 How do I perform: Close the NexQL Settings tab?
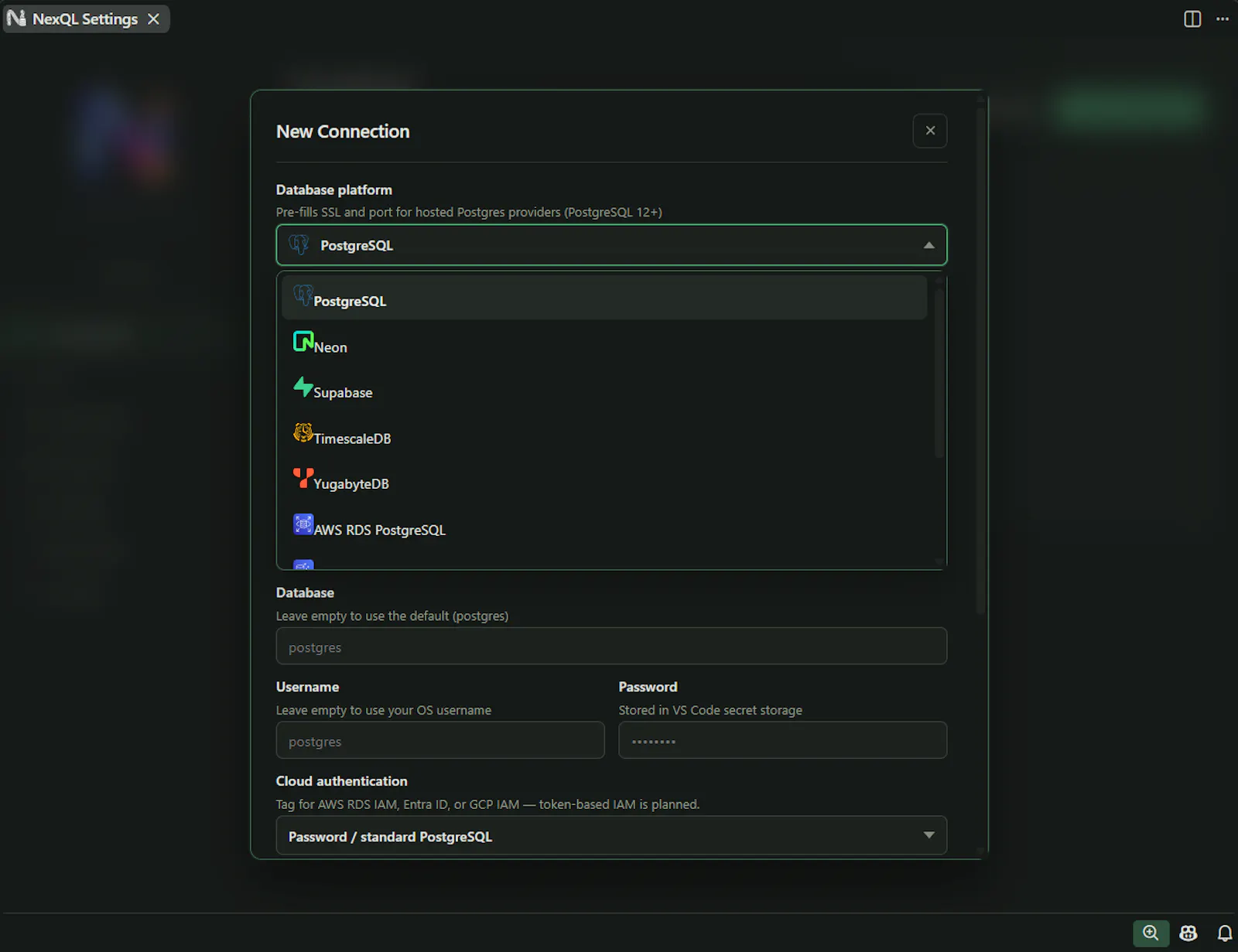[153, 19]
